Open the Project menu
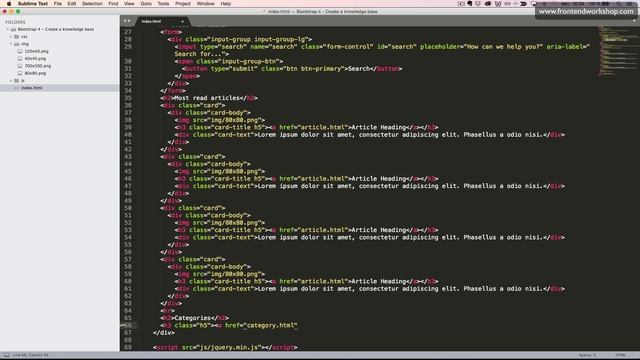Screen dimensions: 640x360 tap(183, 4)
